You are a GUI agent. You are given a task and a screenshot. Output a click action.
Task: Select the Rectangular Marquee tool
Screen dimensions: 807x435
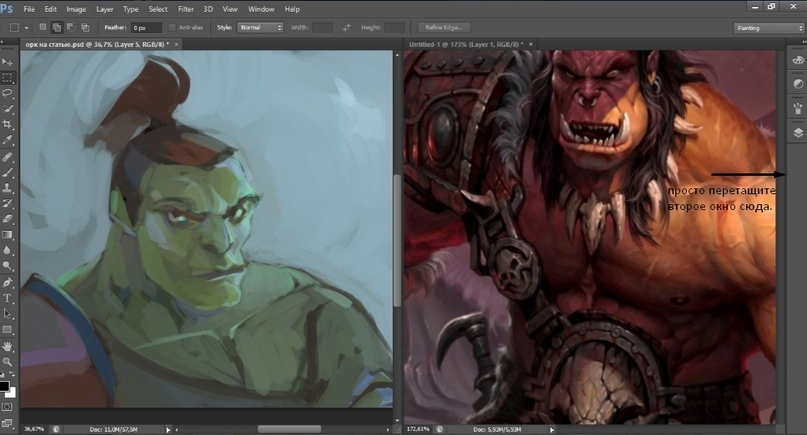(x=7, y=78)
